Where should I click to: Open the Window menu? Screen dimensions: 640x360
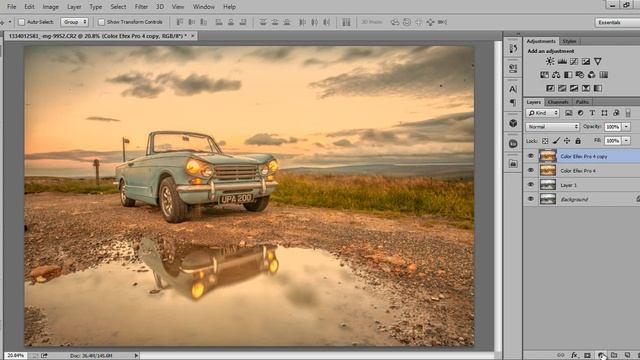[203, 7]
